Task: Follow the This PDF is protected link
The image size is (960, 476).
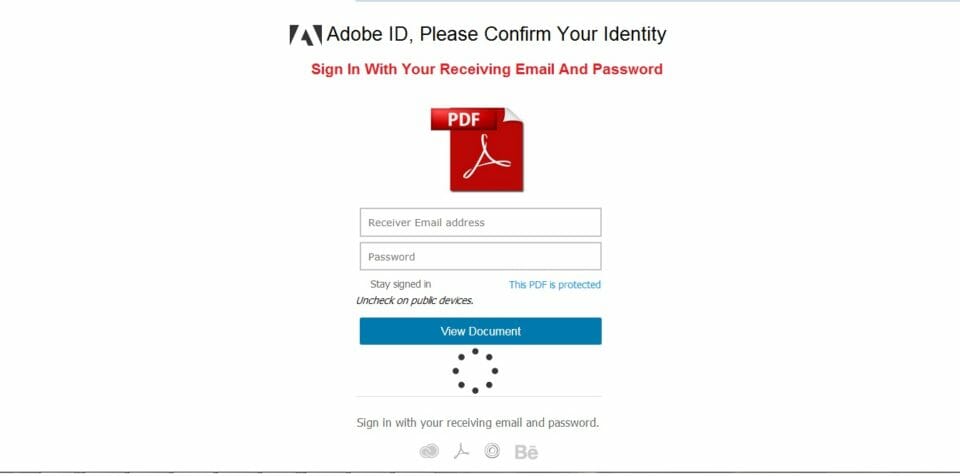Action: (x=554, y=285)
